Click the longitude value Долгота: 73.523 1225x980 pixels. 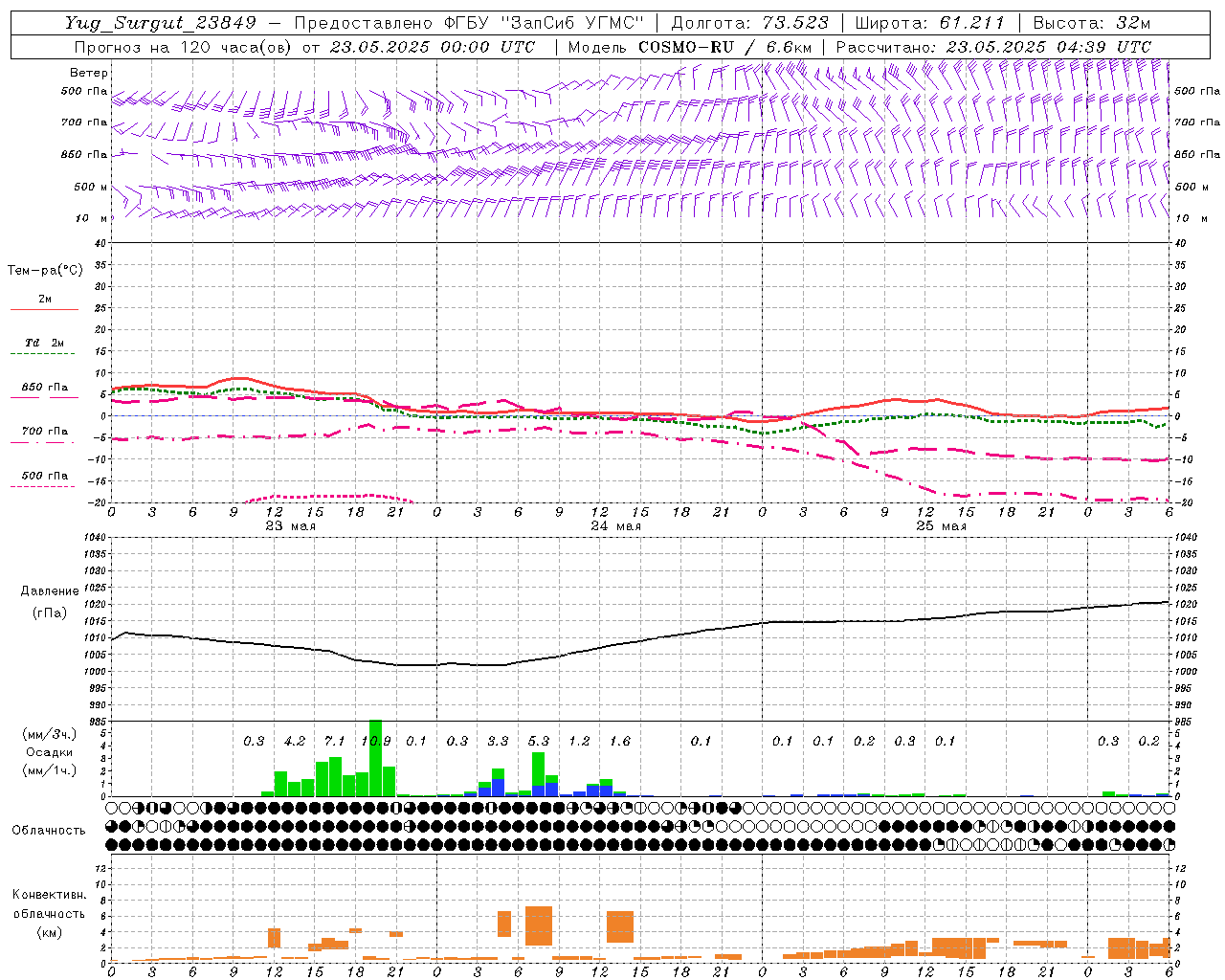(749, 23)
